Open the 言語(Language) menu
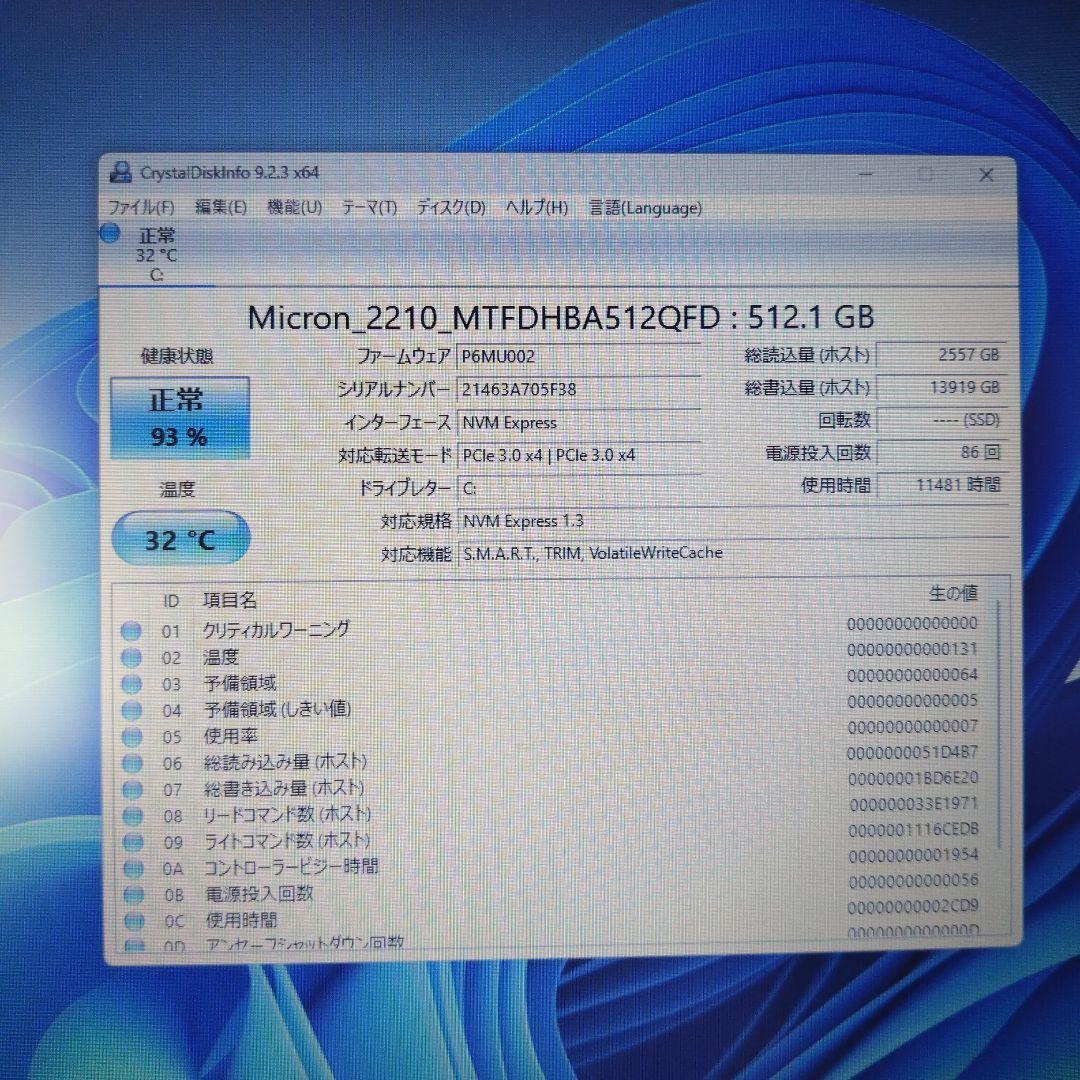 click(x=646, y=208)
